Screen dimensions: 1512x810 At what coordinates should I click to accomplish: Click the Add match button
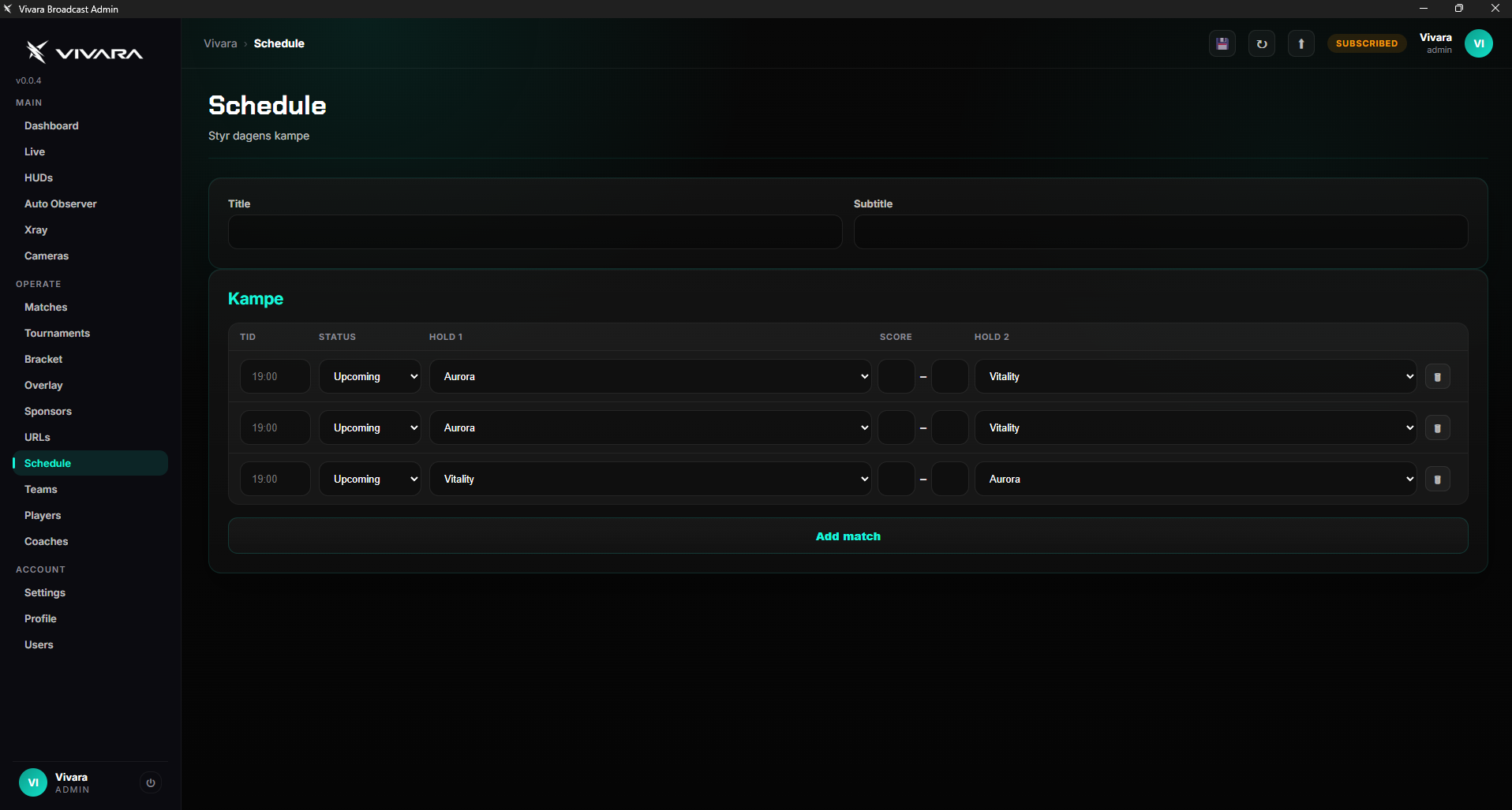tap(848, 536)
